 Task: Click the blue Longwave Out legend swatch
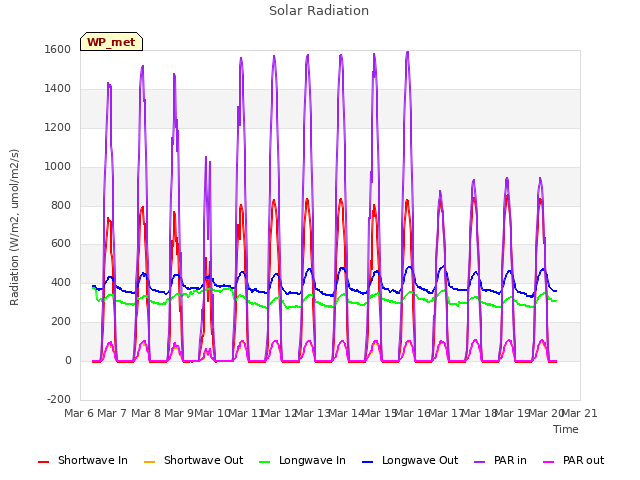tap(367, 462)
